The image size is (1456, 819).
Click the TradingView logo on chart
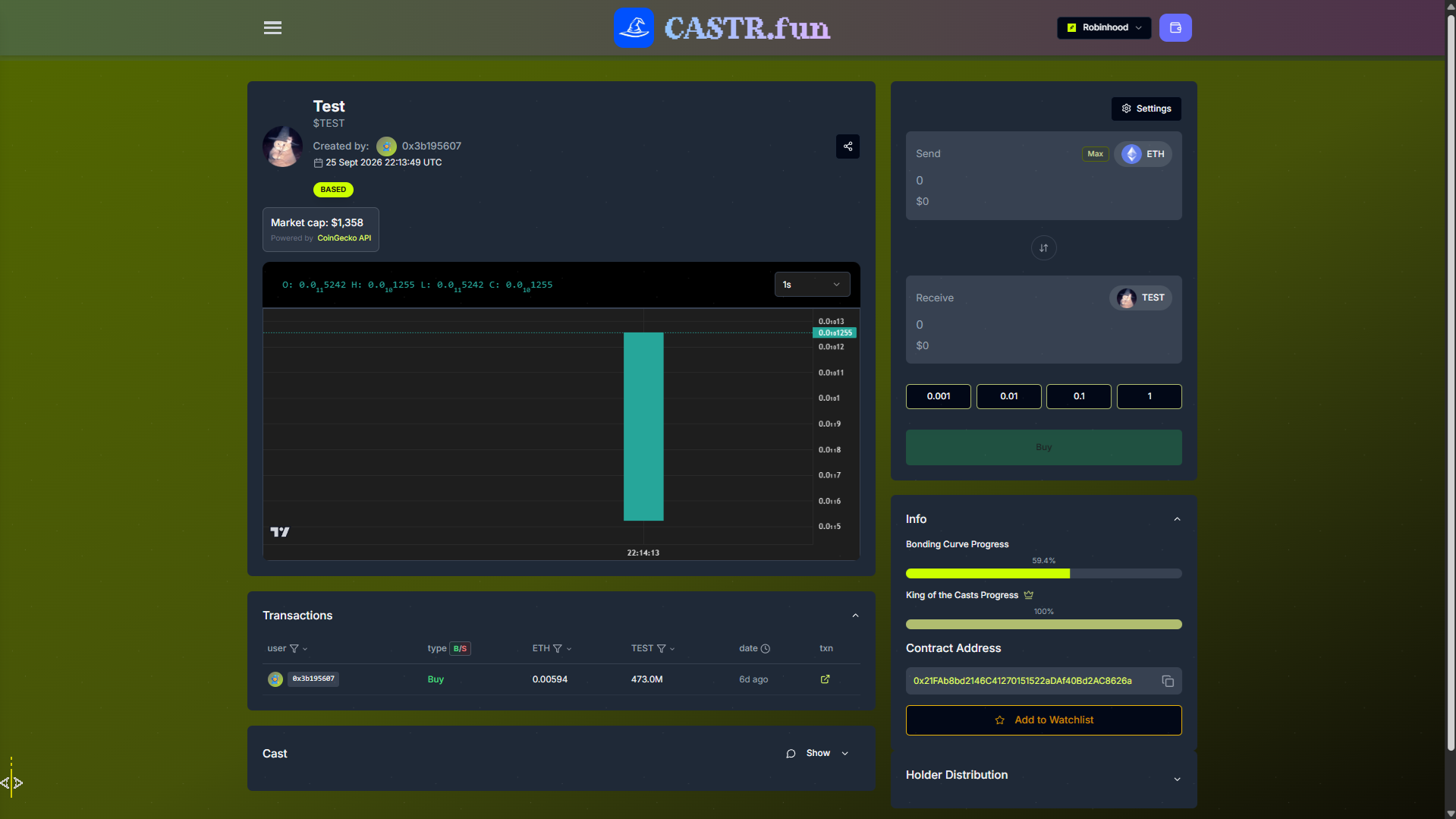click(x=280, y=532)
